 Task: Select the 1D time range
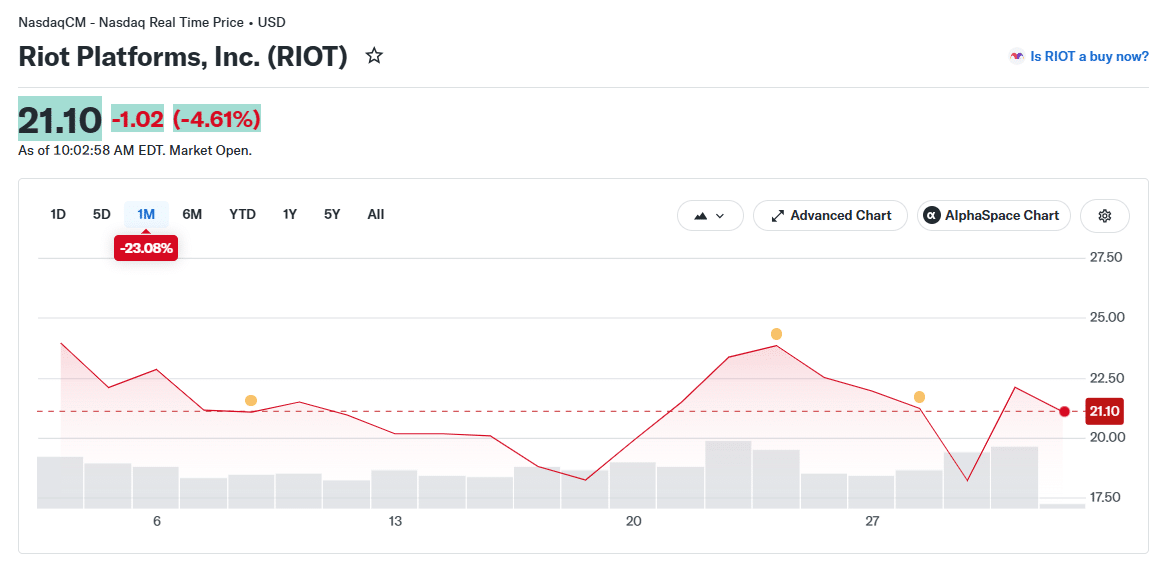(58, 215)
